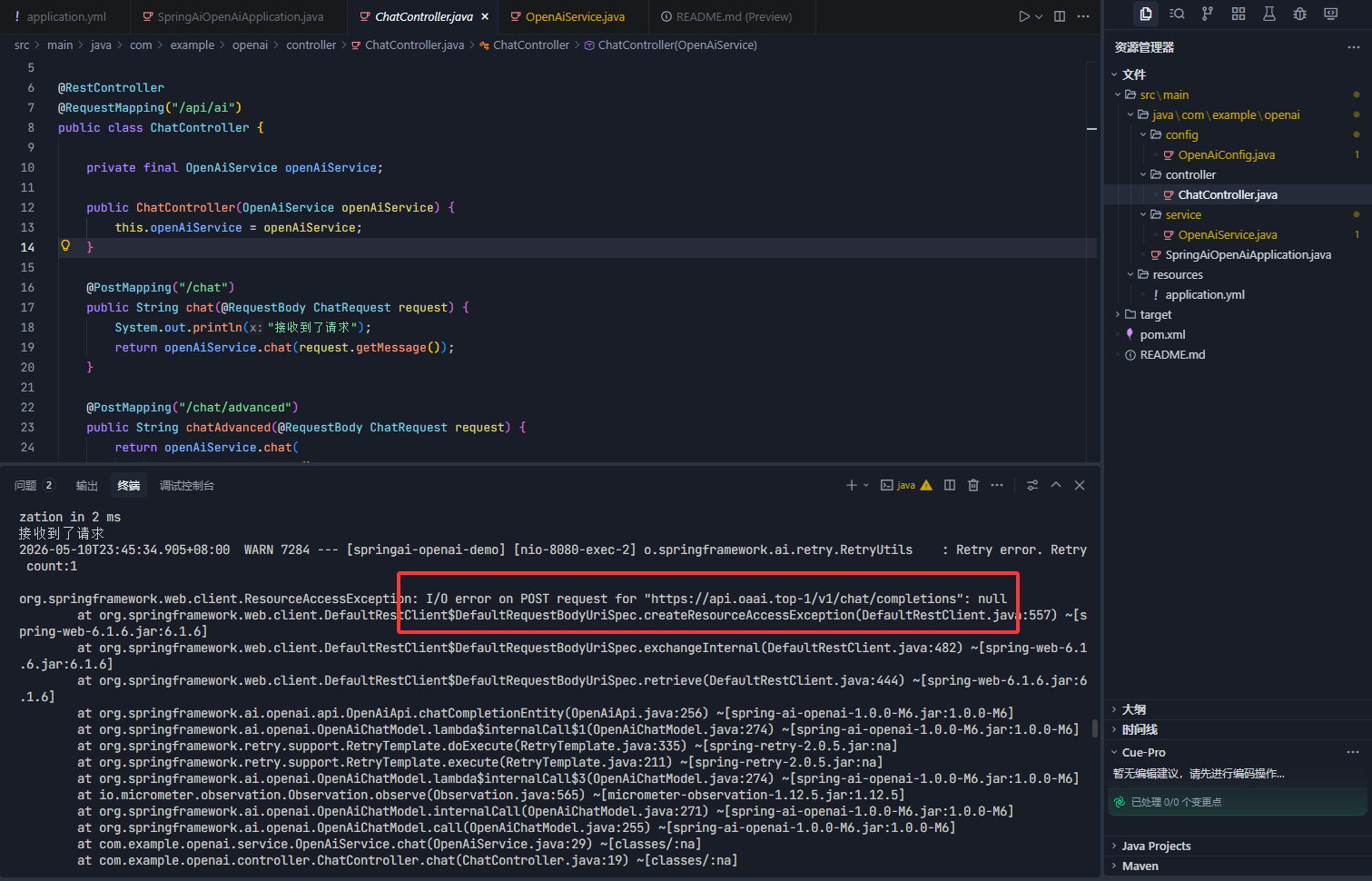Viewport: 1372px width, 881px height.
Task: Click the 'openai' breadcrumb segment
Action: coord(250,45)
